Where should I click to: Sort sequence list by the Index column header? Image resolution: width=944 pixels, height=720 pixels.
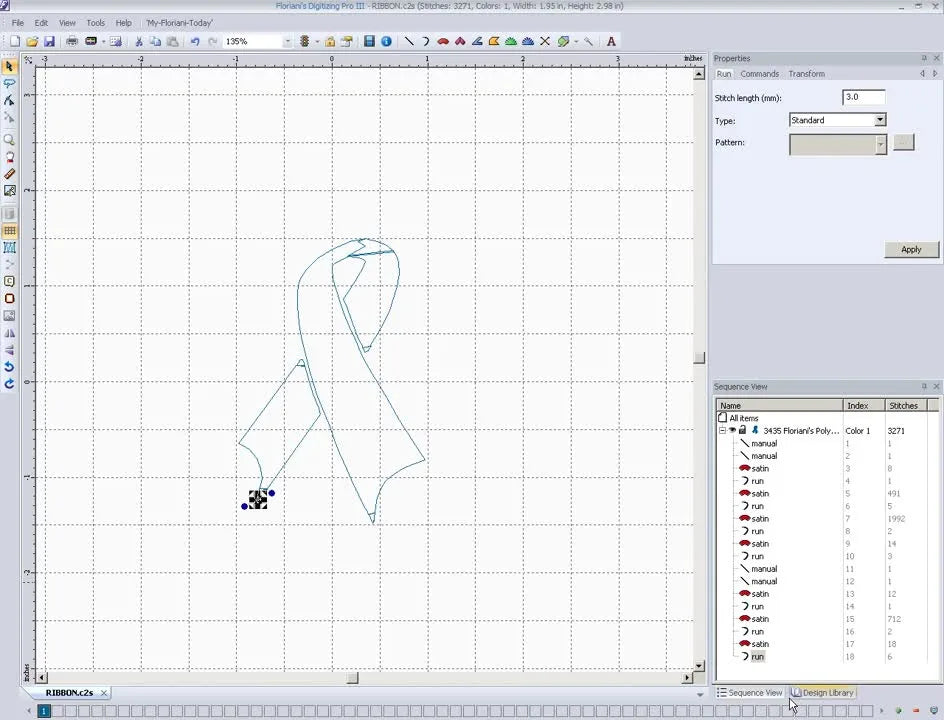[x=864, y=405]
